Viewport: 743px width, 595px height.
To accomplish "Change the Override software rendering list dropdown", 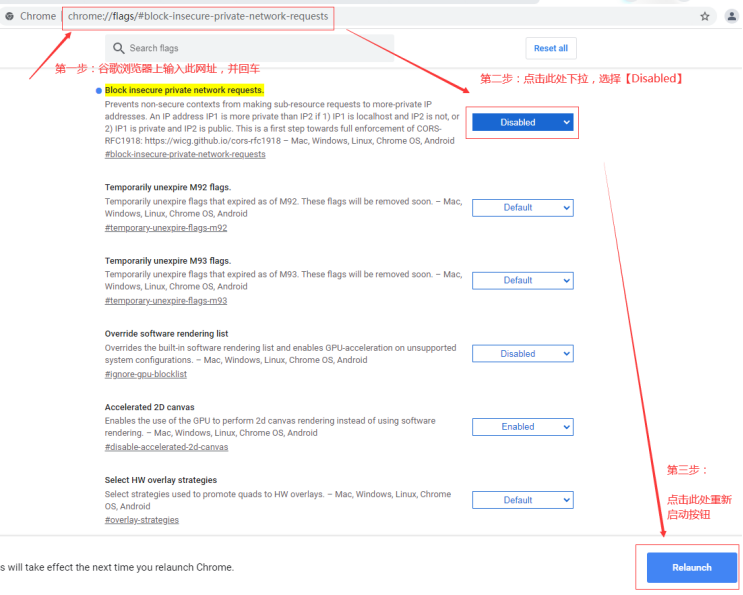I will (522, 353).
